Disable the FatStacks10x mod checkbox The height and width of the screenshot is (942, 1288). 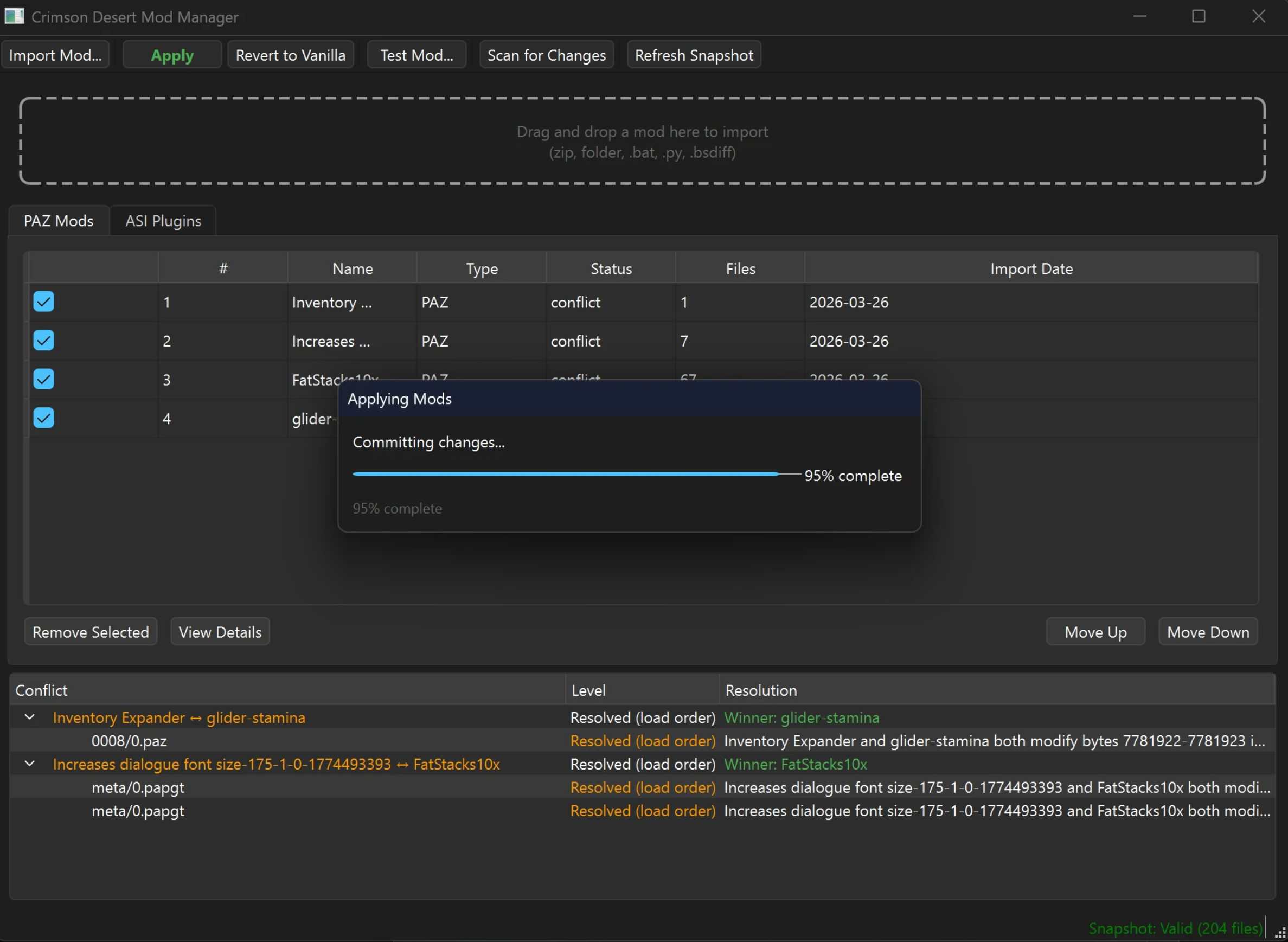pyautogui.click(x=43, y=379)
